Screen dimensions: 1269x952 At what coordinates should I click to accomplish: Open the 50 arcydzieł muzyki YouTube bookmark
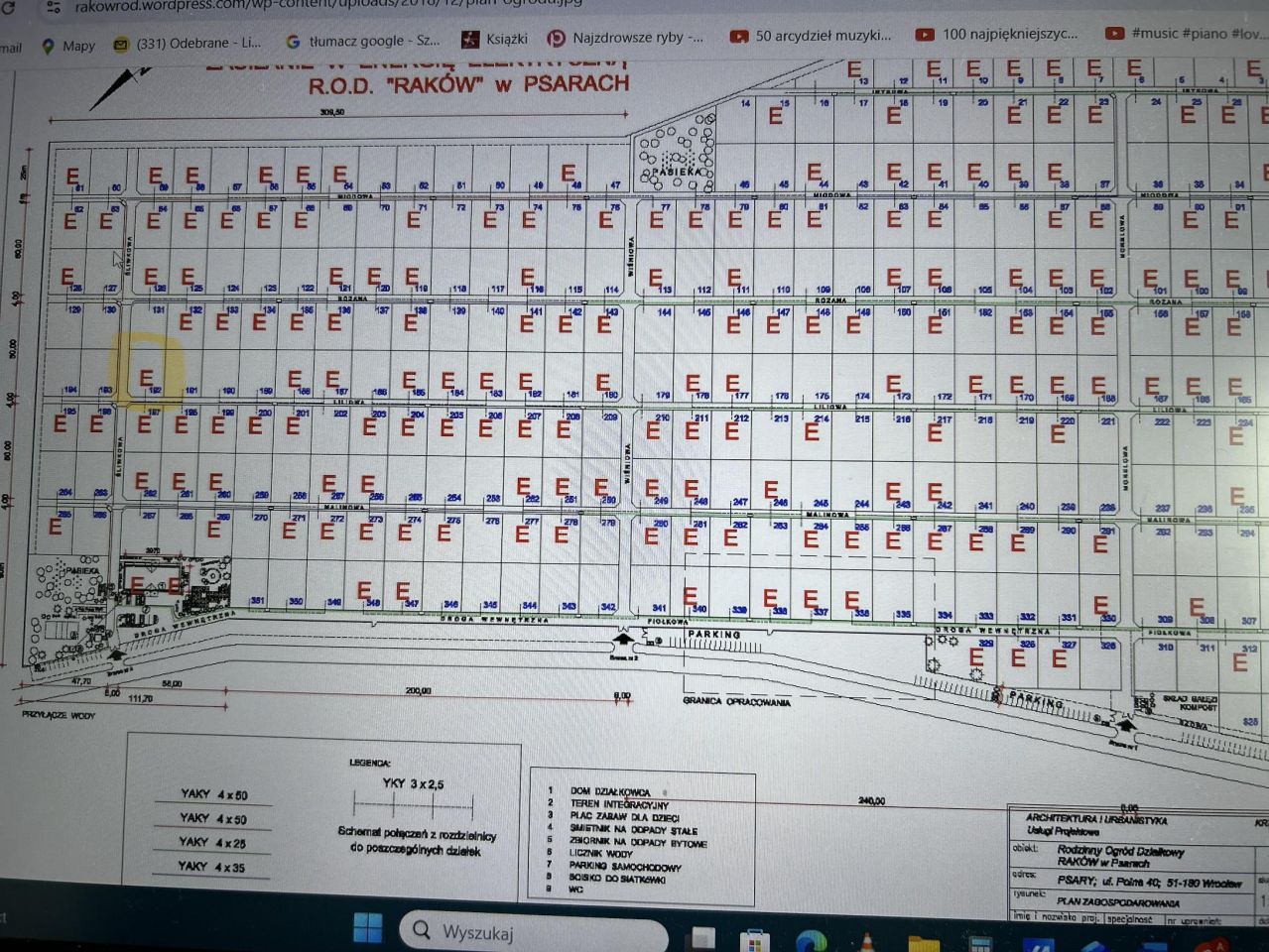811,36
